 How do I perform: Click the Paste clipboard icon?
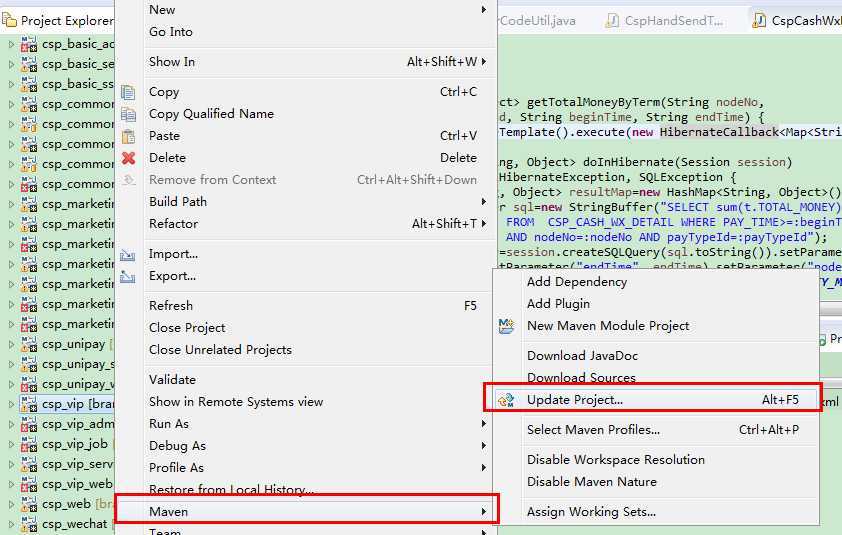[128, 136]
